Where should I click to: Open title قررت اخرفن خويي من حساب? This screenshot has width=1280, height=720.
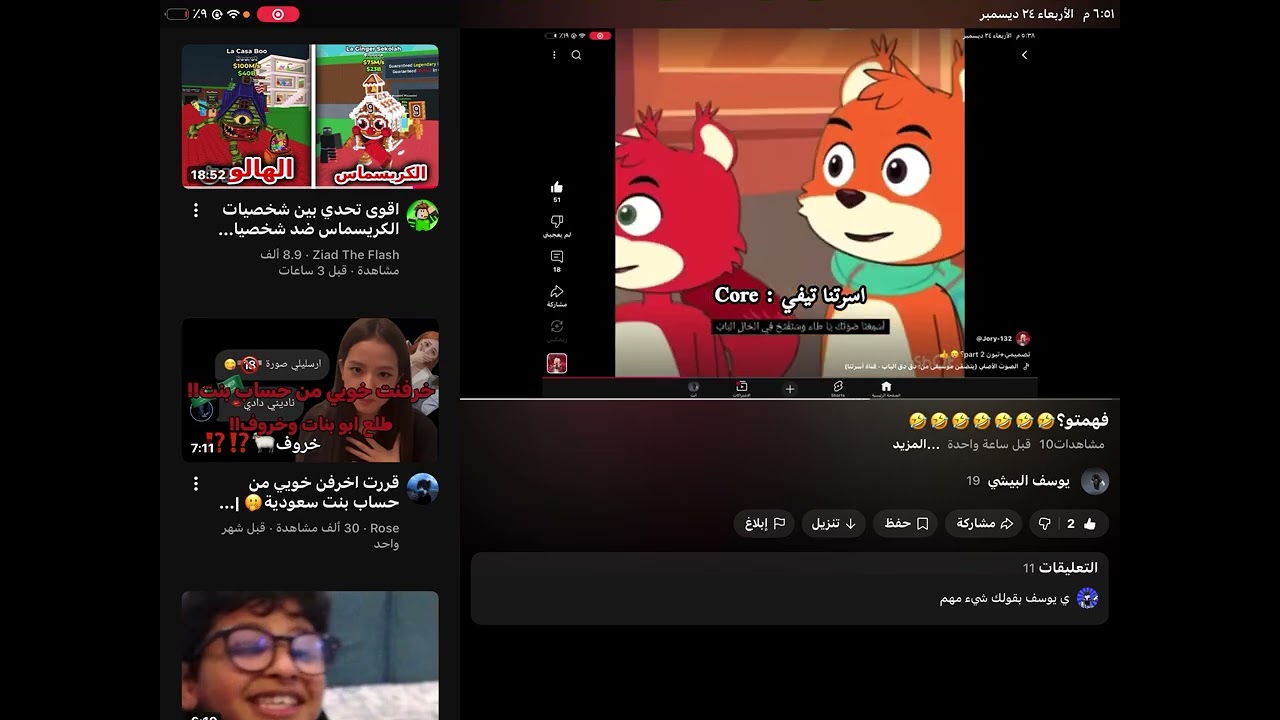pyautogui.click(x=310, y=492)
